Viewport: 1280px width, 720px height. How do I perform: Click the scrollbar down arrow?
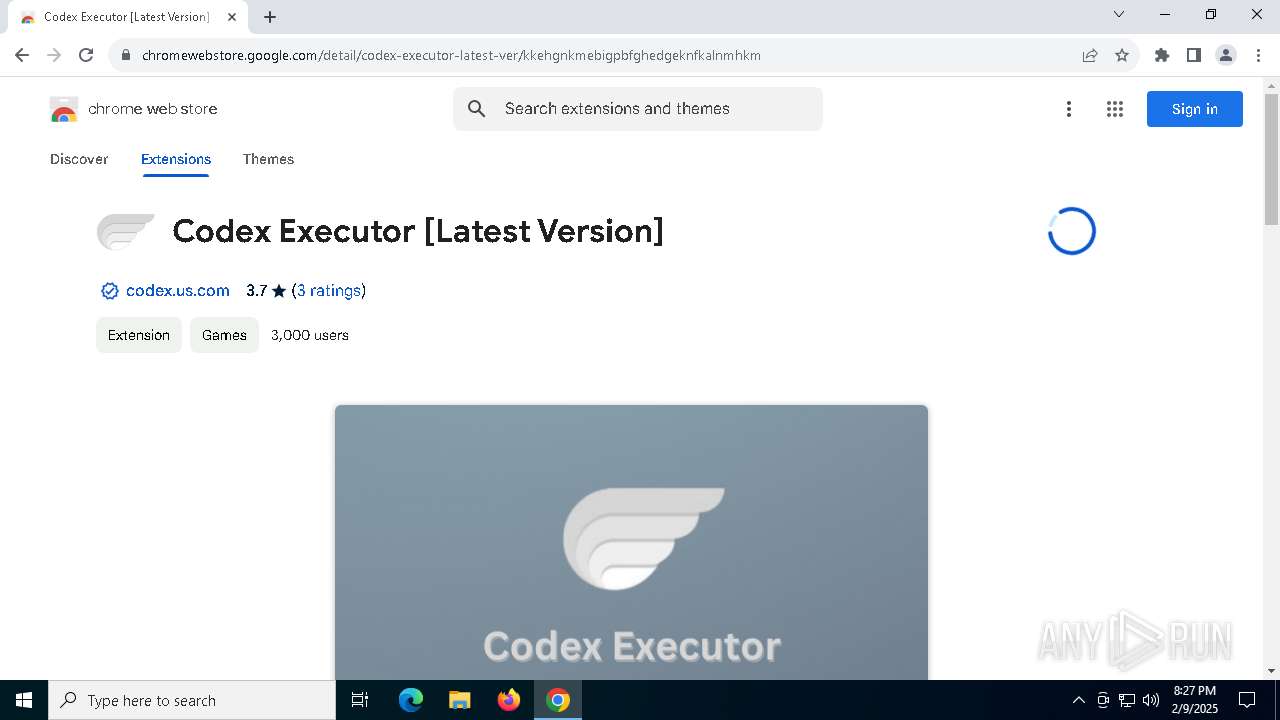[1271, 670]
